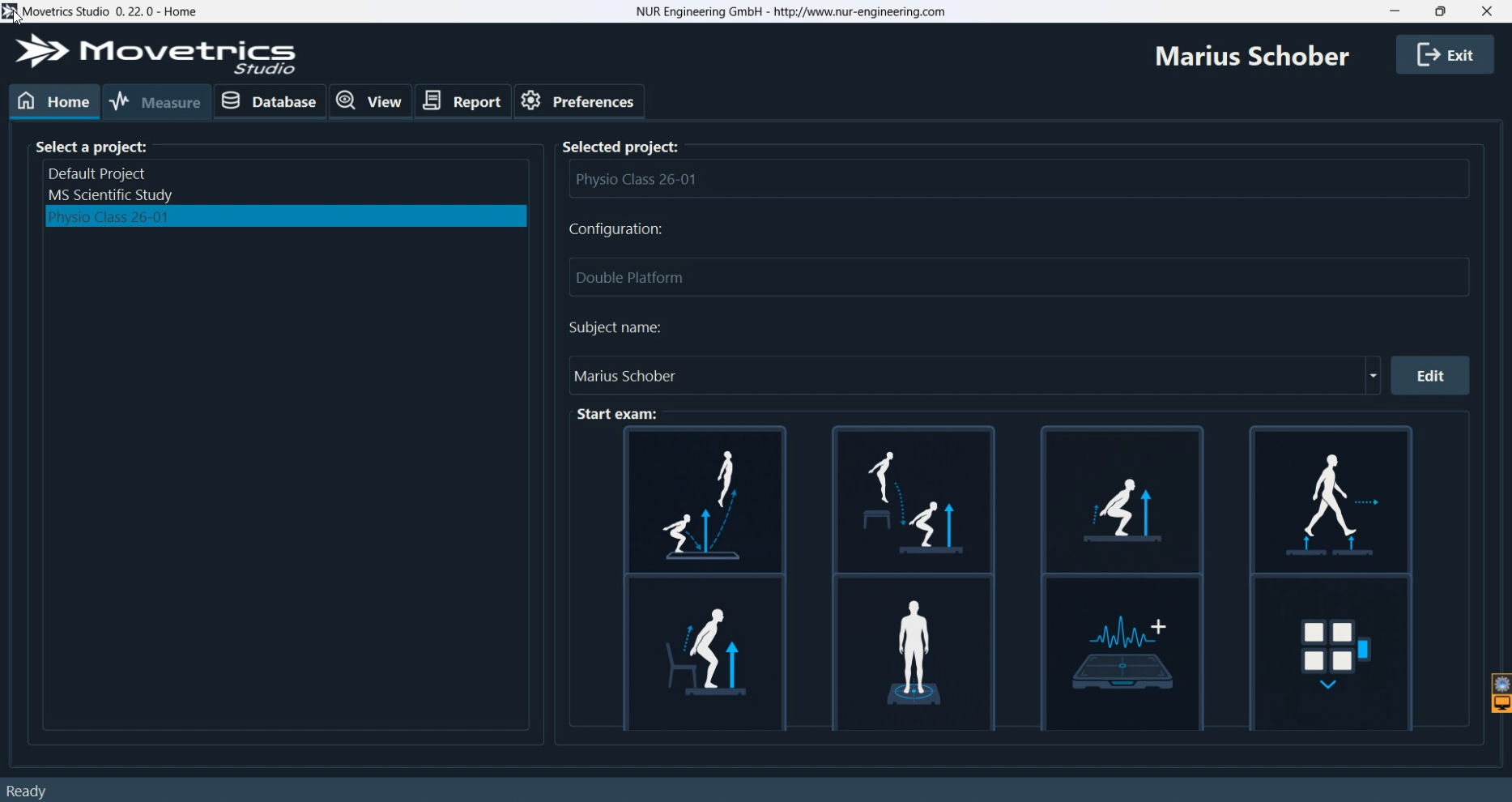Screen dimensions: 1512x802
Task: Start the walking gait exam
Action: pos(1331,501)
